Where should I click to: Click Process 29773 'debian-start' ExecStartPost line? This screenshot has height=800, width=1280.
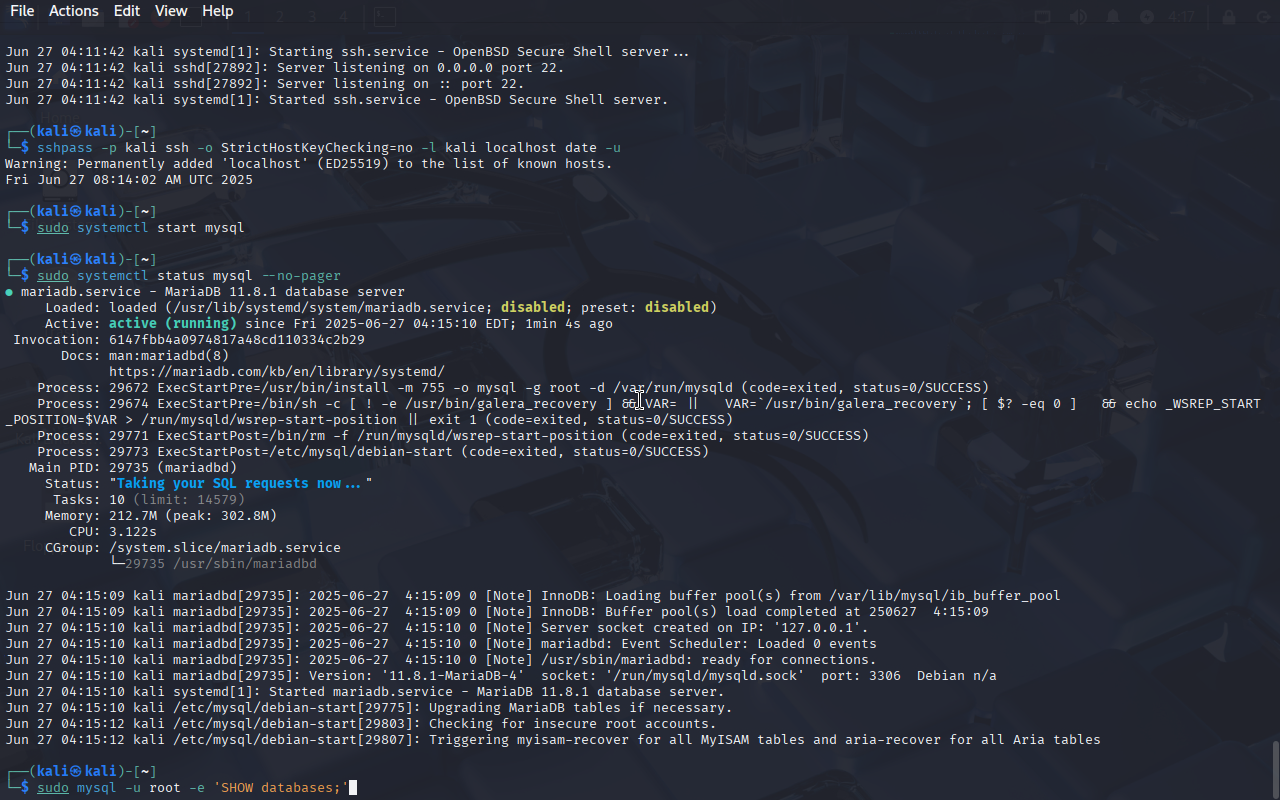coord(373,452)
